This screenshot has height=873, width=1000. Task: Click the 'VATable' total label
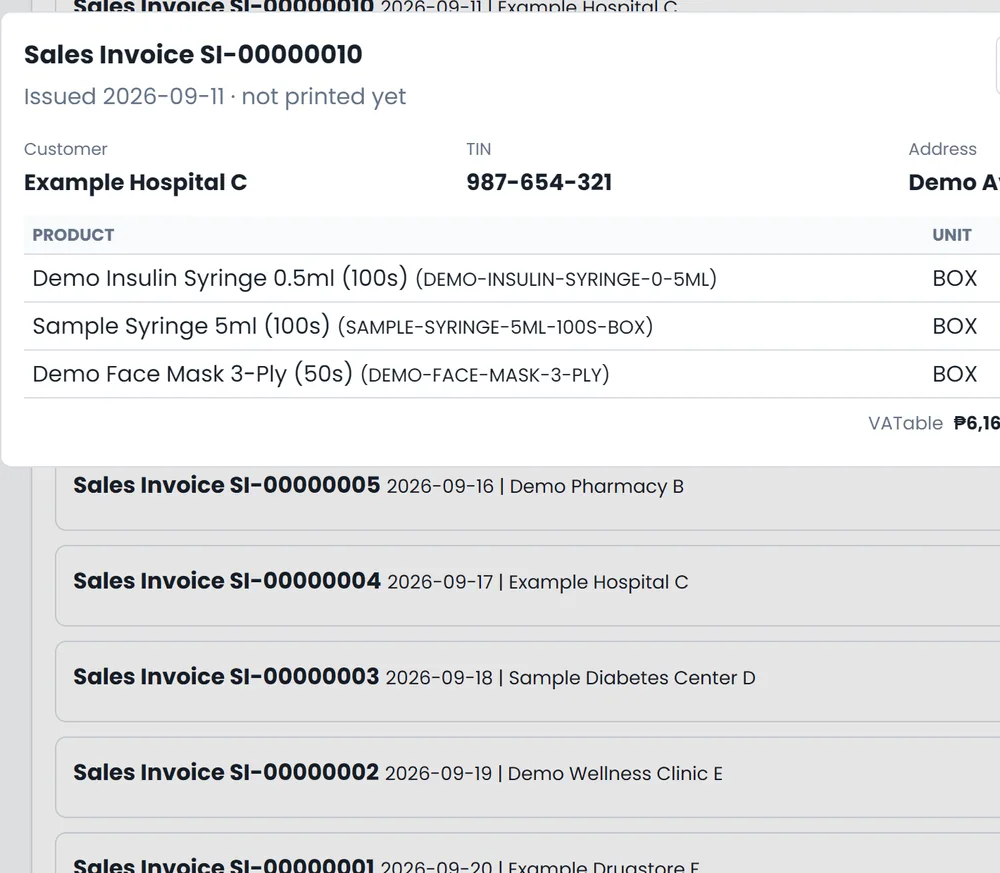tap(905, 423)
